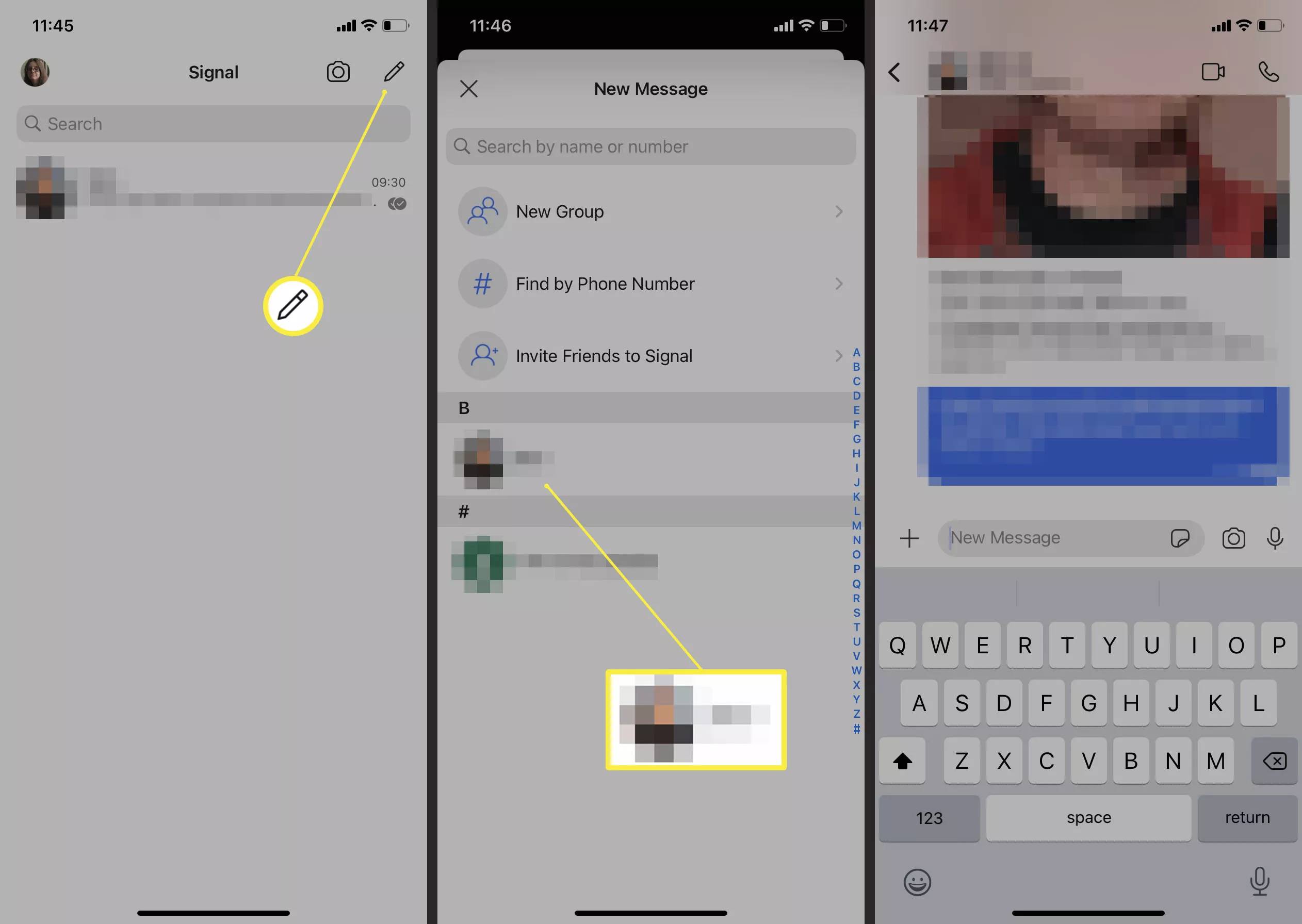This screenshot has height=924, width=1302.
Task: Tap the plus button to add attachment
Action: 909,538
